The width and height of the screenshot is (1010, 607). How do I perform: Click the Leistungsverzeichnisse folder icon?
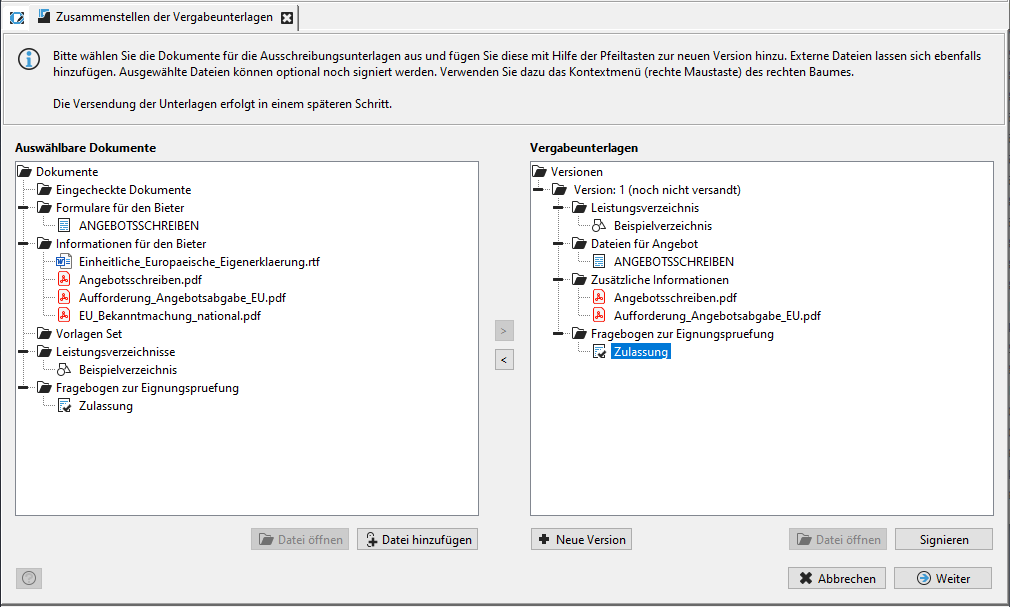[x=44, y=352]
